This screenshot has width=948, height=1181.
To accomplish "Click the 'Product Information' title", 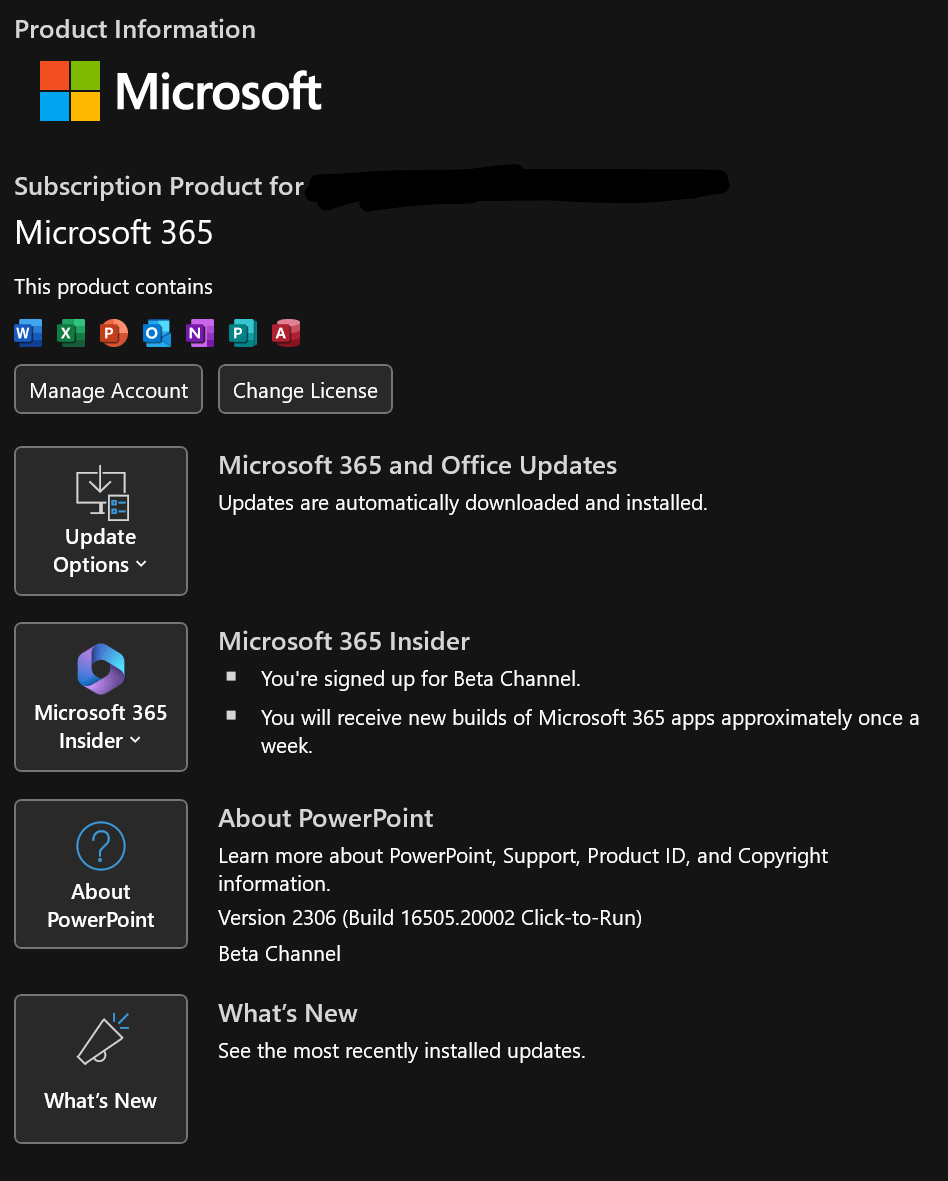I will 135,29.
